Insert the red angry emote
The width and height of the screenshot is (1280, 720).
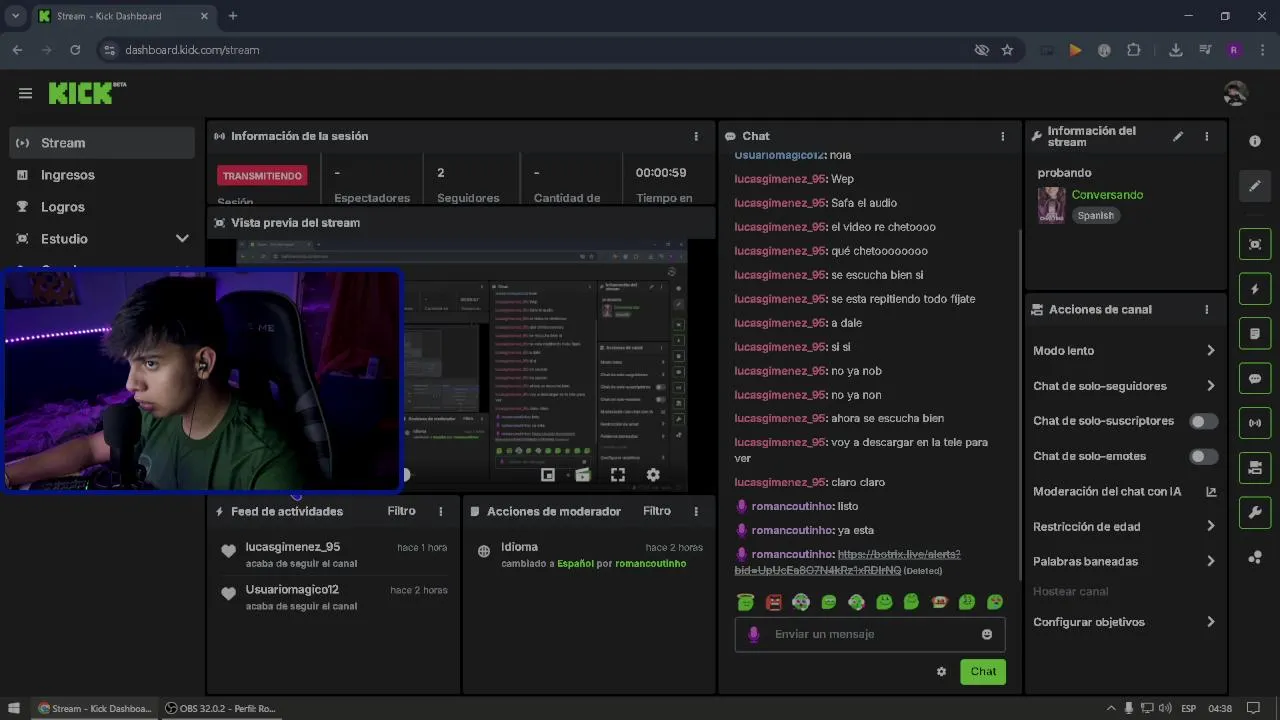773,602
